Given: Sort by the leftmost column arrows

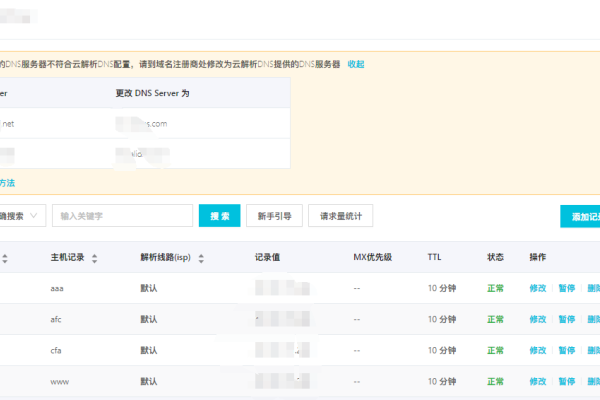Looking at the screenshot, I should (5, 258).
